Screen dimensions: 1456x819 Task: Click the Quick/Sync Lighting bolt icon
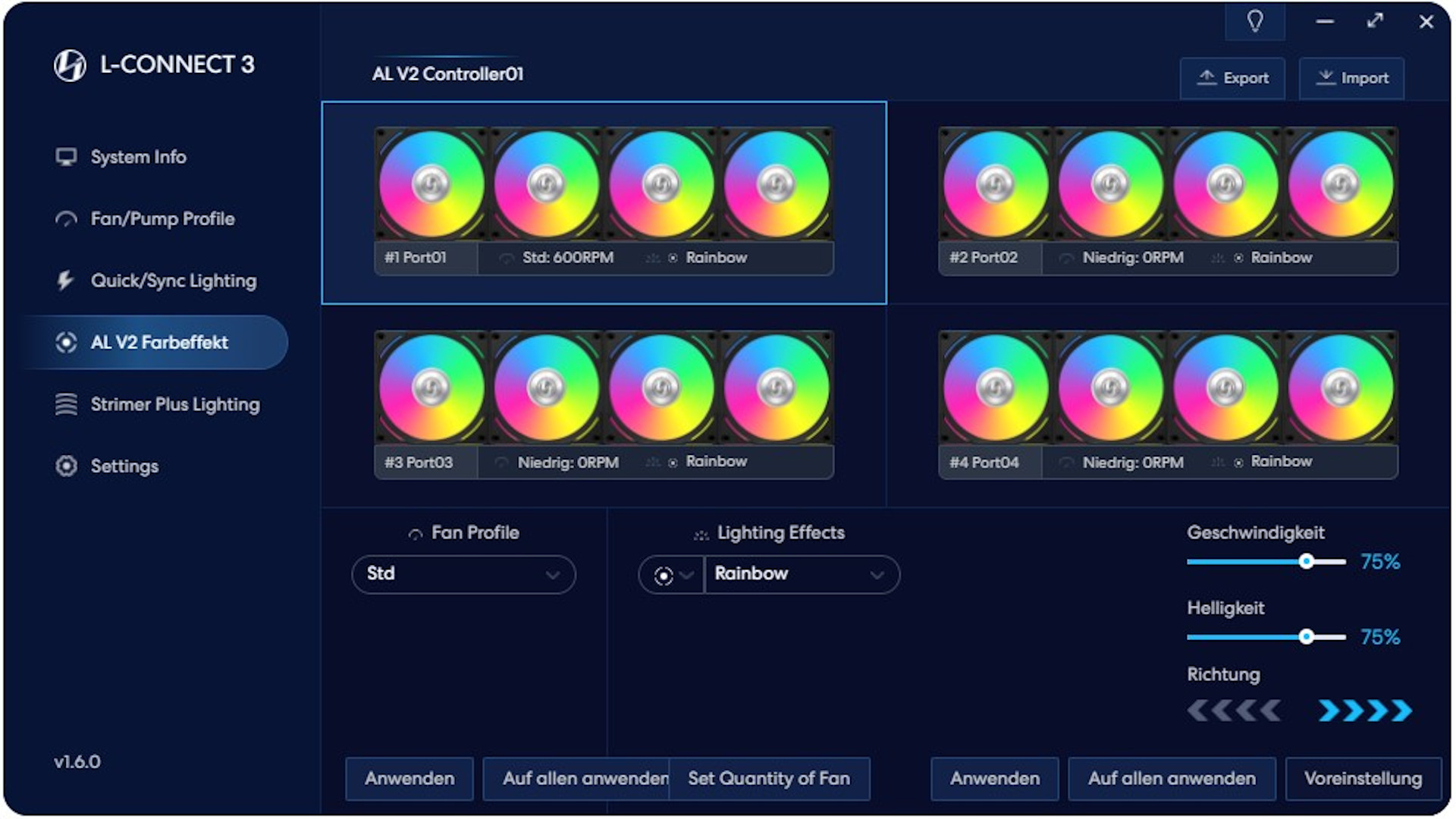point(66,281)
